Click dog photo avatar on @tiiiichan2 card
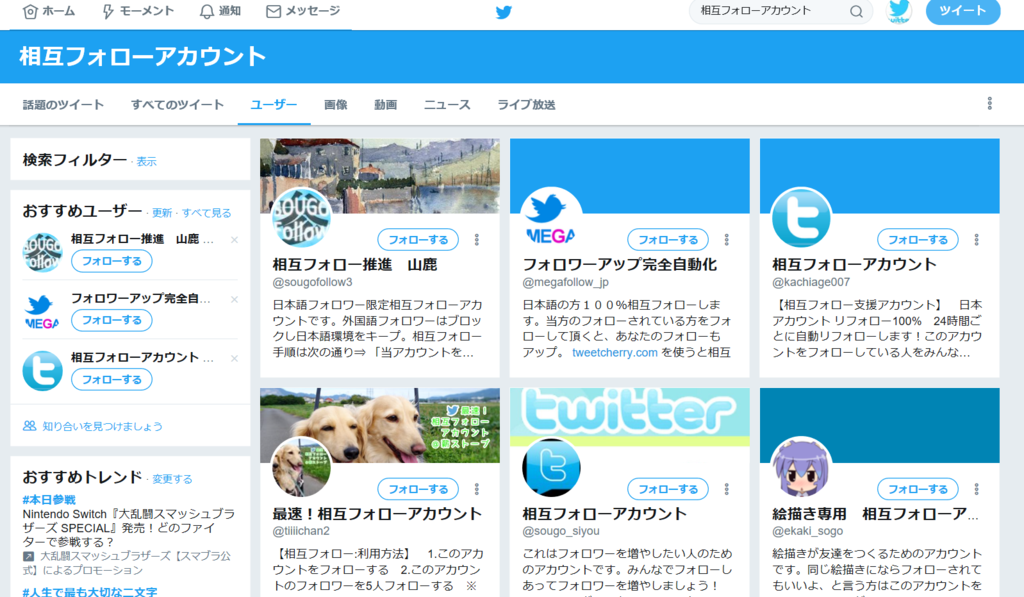This screenshot has height=597, width=1024. pyautogui.click(x=301, y=467)
